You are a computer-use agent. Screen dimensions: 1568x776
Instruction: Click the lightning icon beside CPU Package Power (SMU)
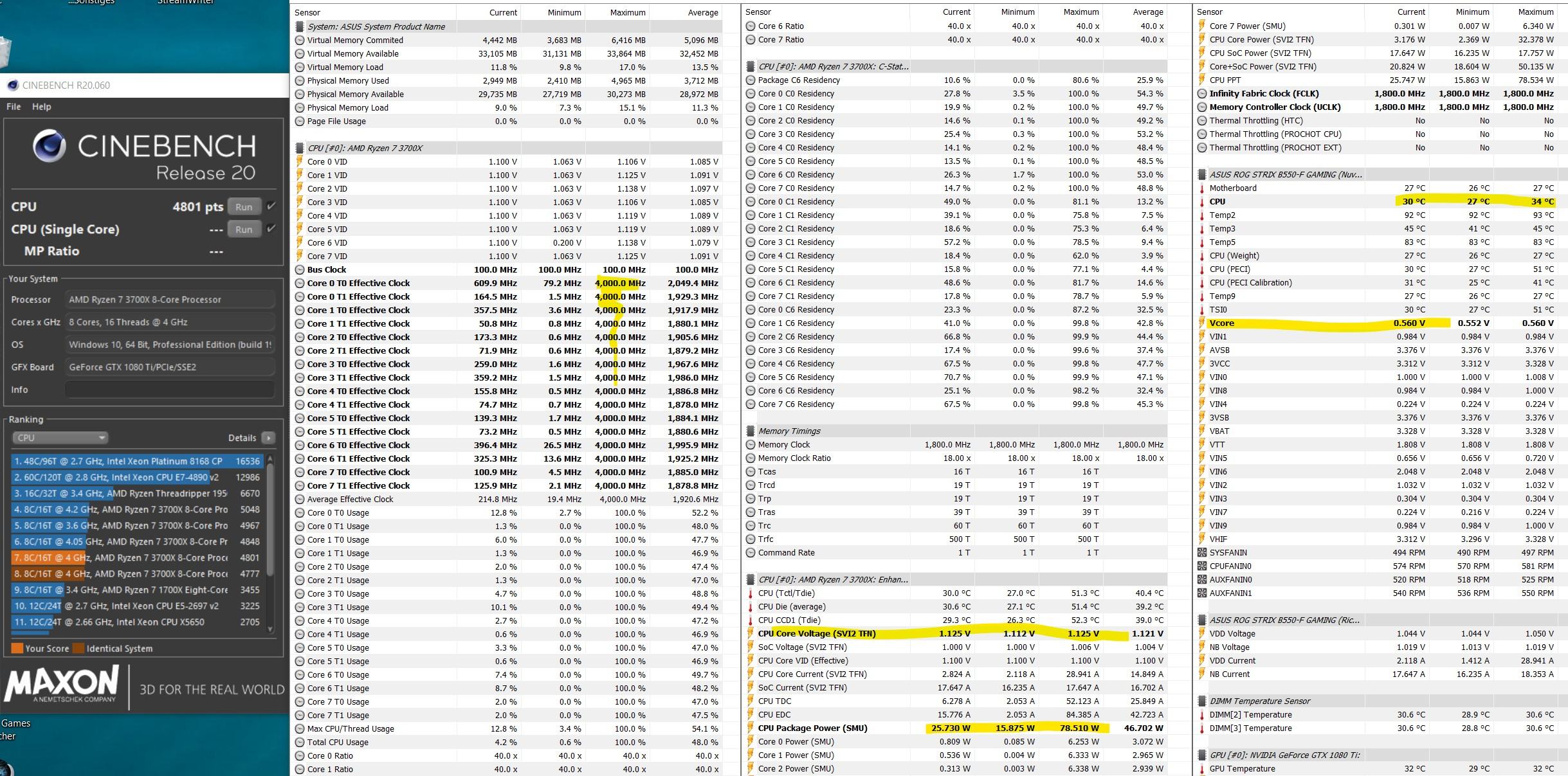point(751,728)
